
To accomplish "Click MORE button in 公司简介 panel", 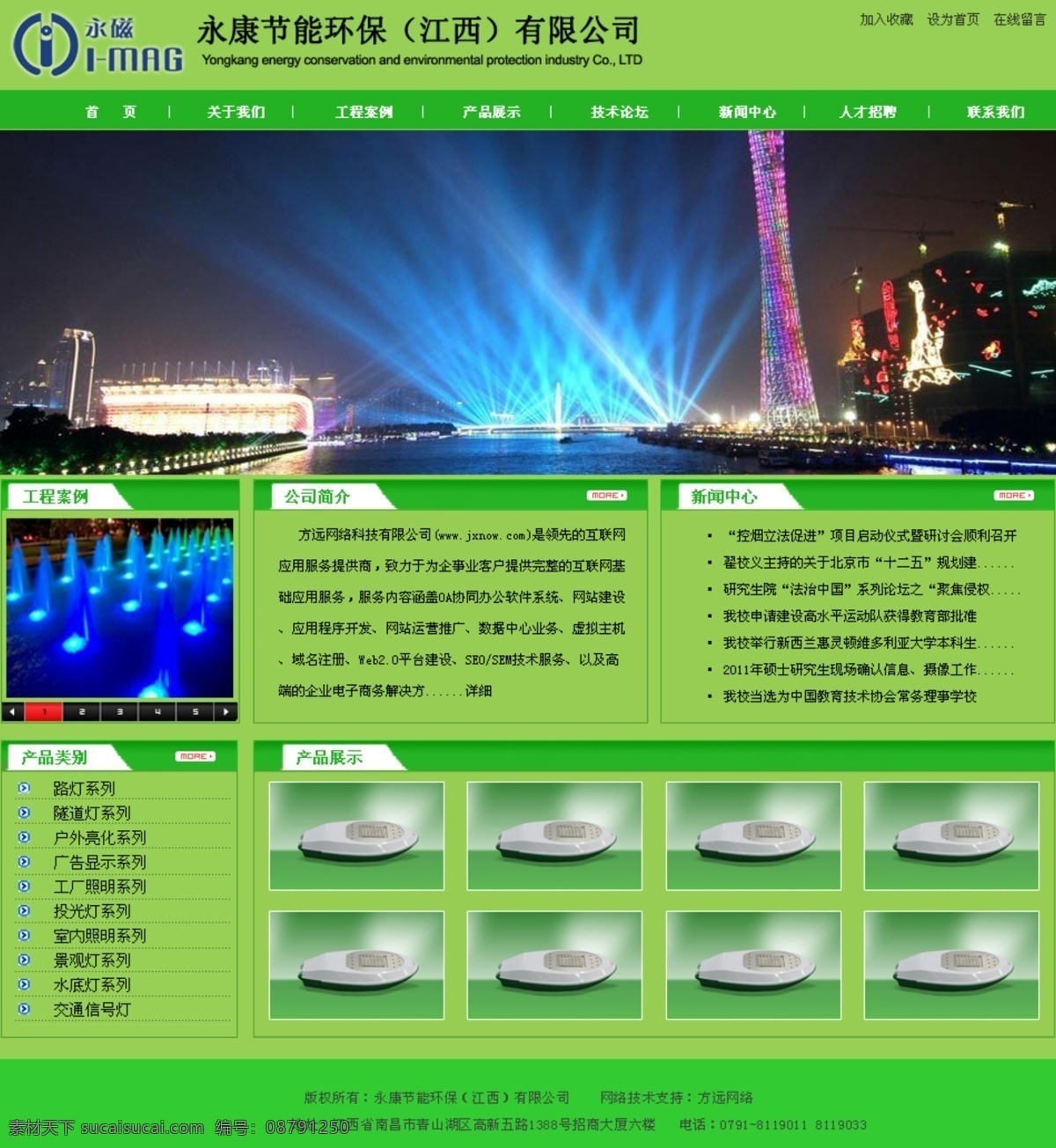I will click(x=607, y=496).
